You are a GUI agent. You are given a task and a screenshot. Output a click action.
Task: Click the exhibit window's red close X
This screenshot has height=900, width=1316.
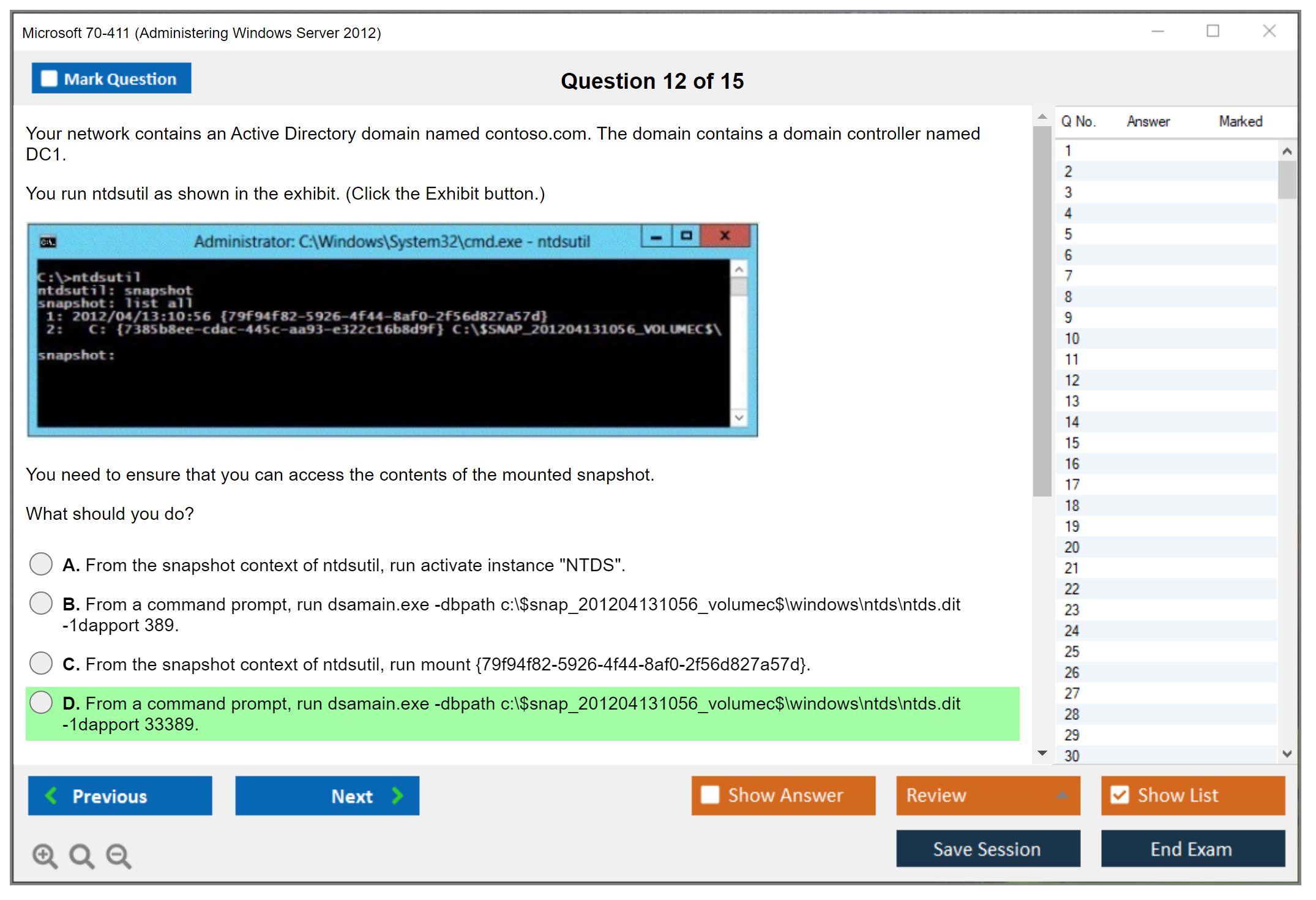click(725, 236)
